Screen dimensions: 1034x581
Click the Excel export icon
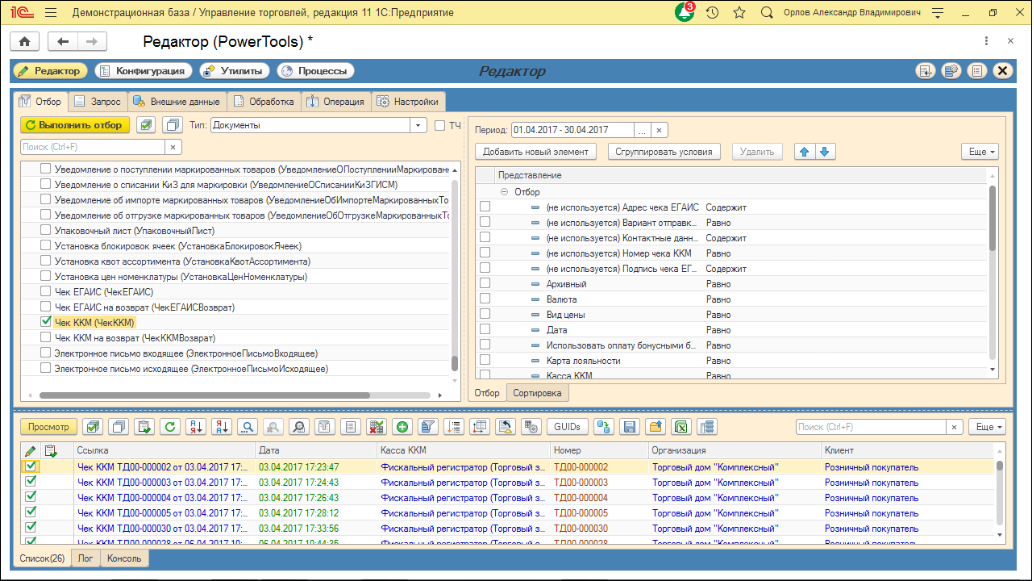681,427
